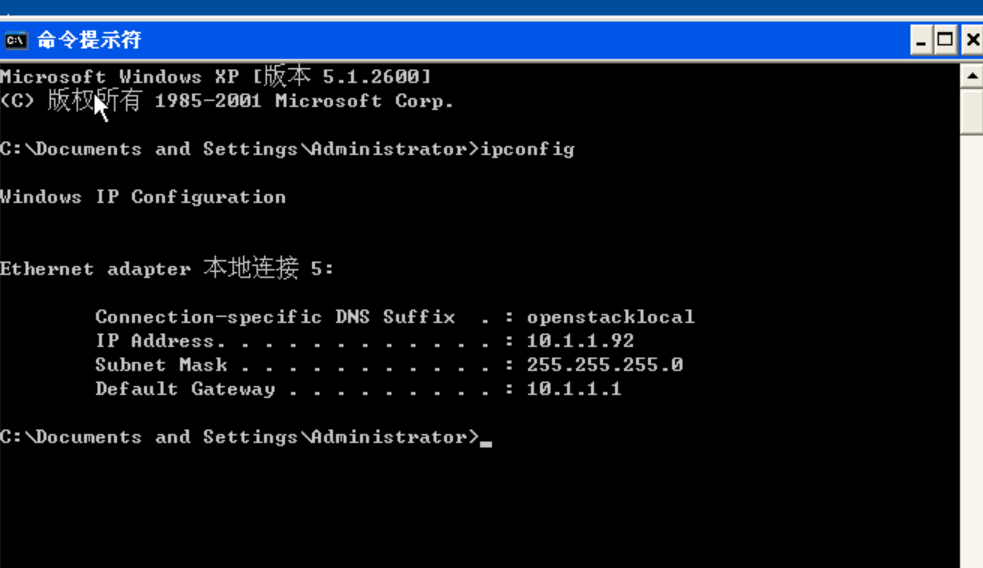The width and height of the screenshot is (983, 568).
Task: Click the Microsoft Windows XP version line
Action: tap(216, 76)
